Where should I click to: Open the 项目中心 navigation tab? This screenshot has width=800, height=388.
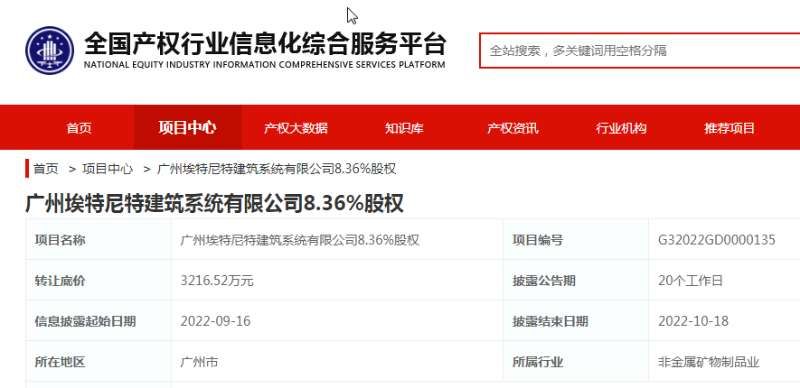[x=187, y=128]
